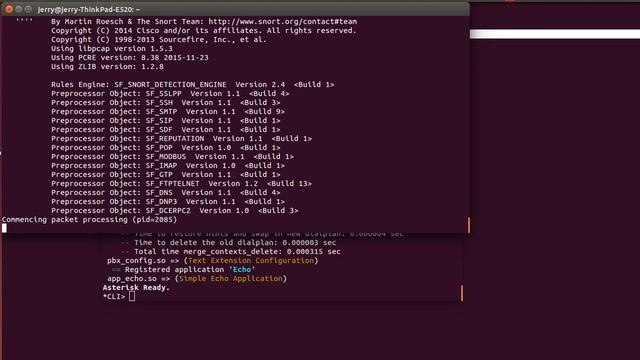Close the jerry@jerry-ThinkPad-E520 terminal window
640x360 pixels.
click(9, 9)
